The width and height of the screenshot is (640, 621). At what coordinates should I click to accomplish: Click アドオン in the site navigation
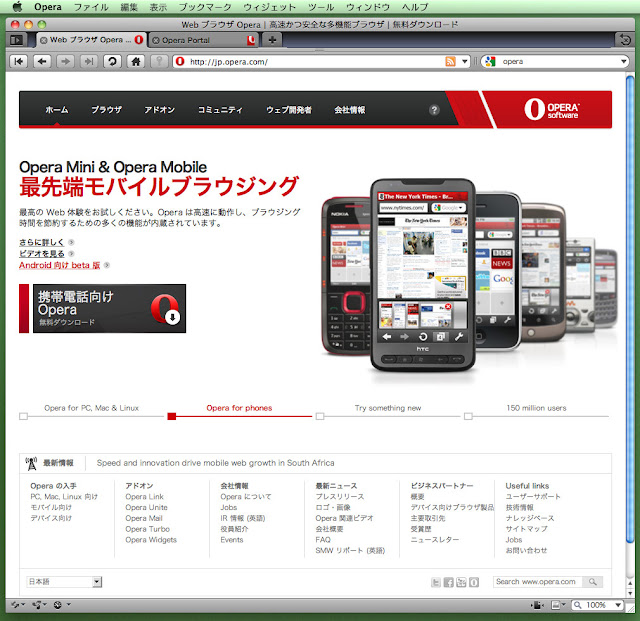pyautogui.click(x=159, y=109)
